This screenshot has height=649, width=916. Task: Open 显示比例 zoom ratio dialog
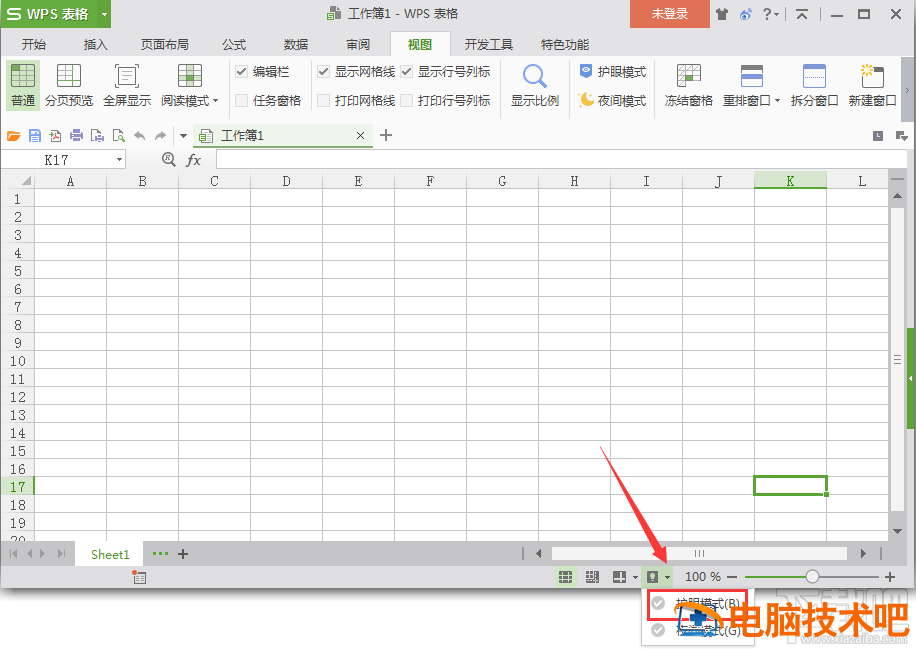(x=535, y=85)
